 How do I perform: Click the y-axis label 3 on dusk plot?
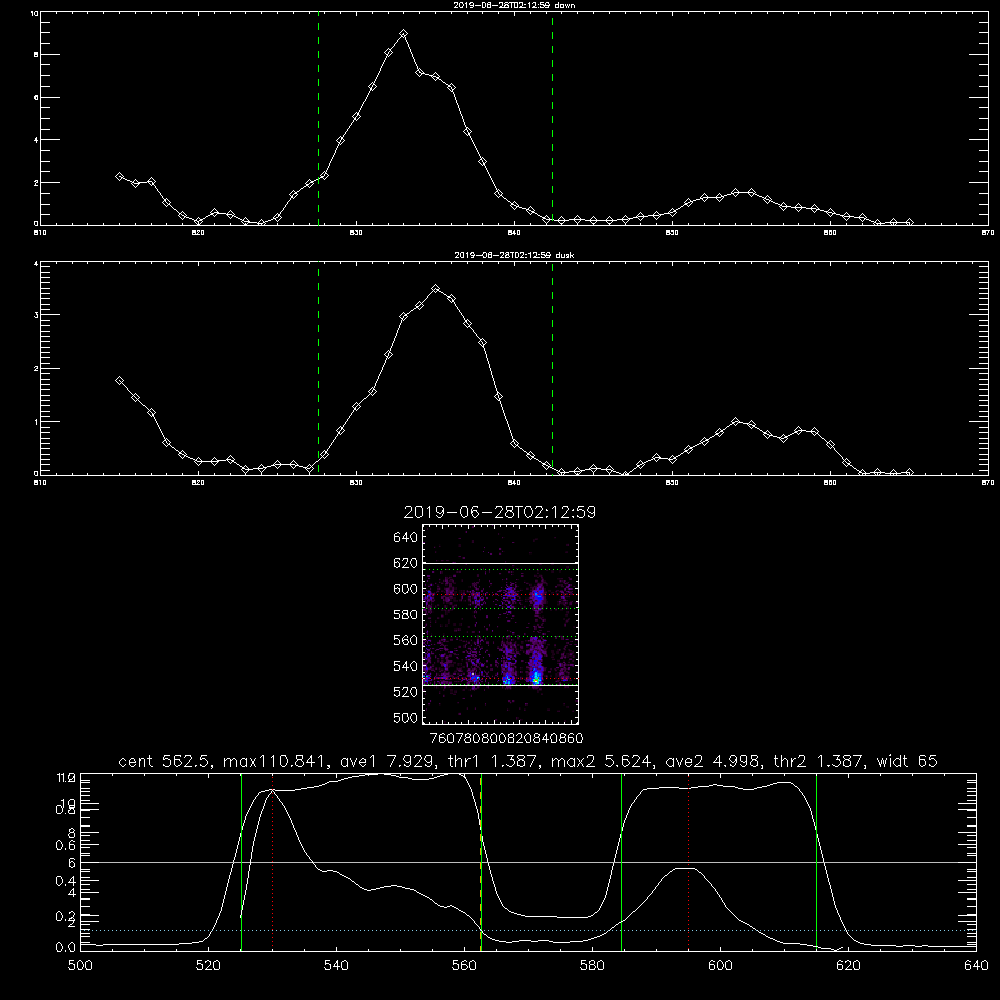(36, 315)
